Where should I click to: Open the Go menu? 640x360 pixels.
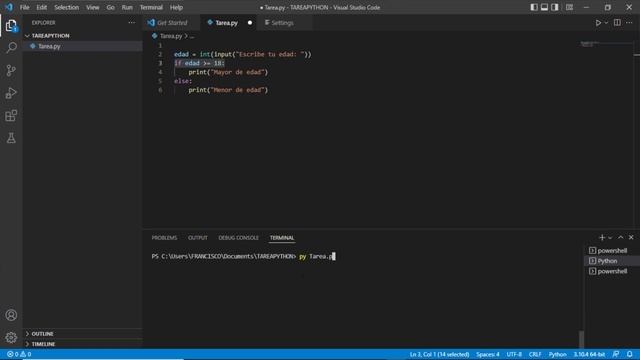click(x=110, y=7)
